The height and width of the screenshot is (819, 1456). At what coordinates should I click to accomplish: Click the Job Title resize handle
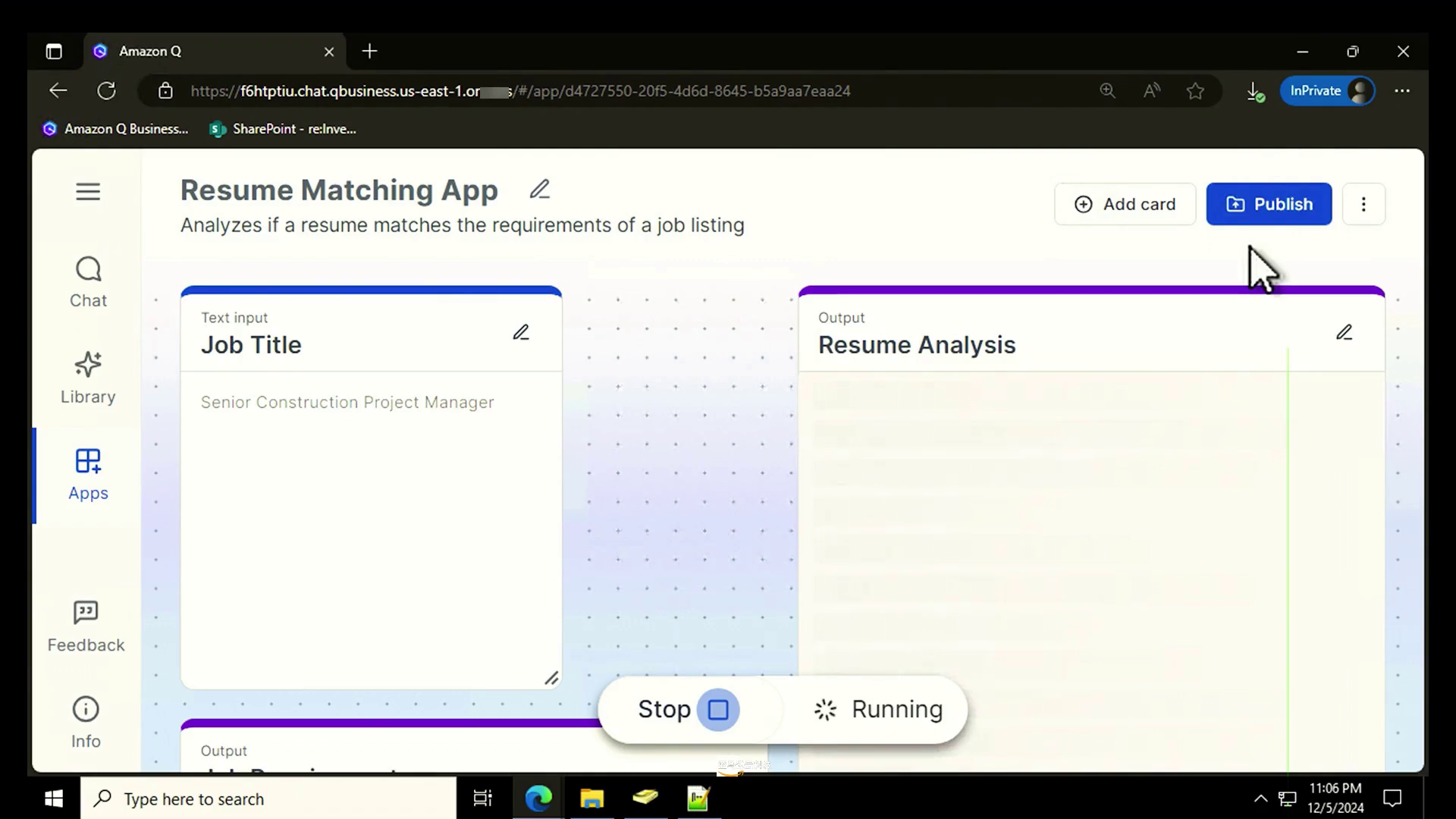[551, 678]
